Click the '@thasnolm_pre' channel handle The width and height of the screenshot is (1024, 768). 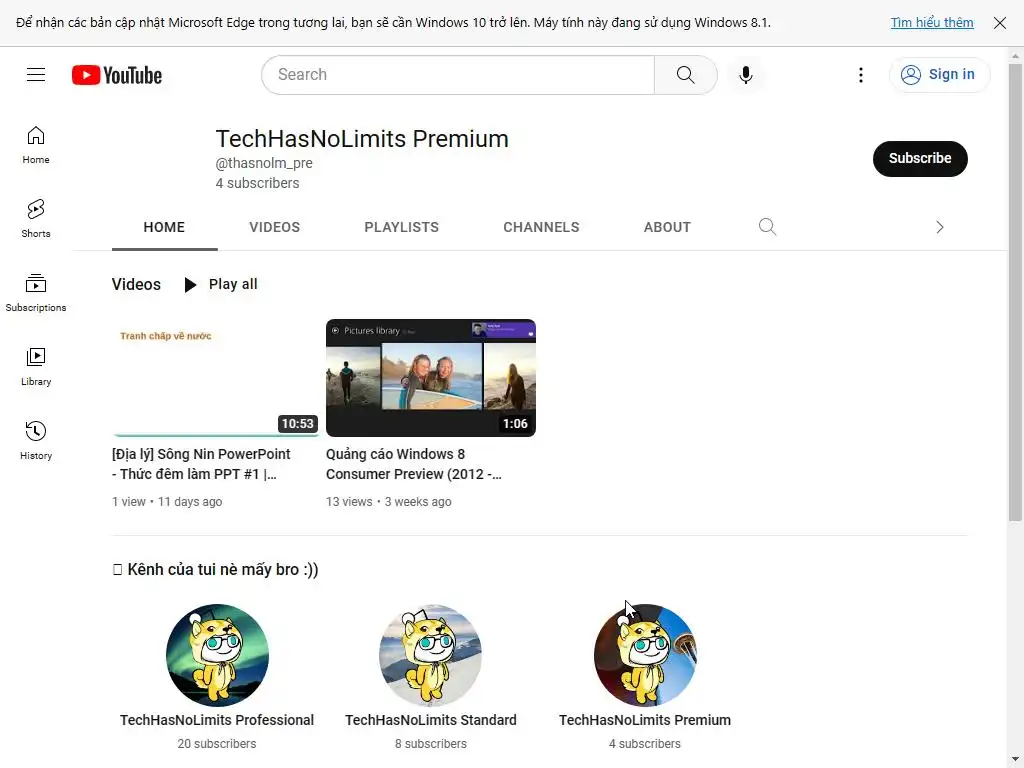click(264, 163)
